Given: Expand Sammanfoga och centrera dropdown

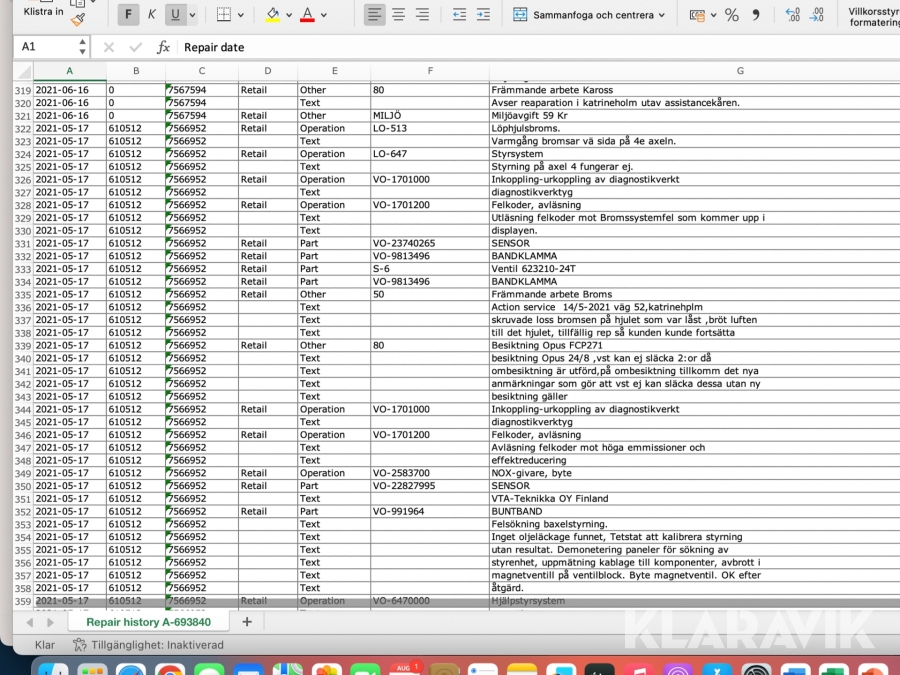Looking at the screenshot, I should click(662, 16).
